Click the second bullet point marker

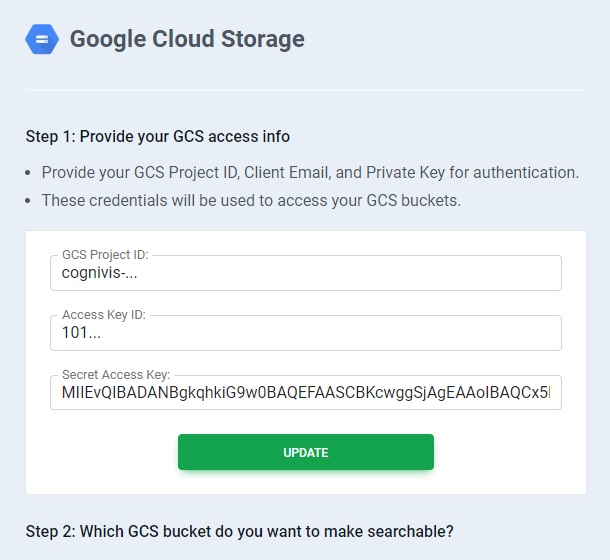pos(31,200)
